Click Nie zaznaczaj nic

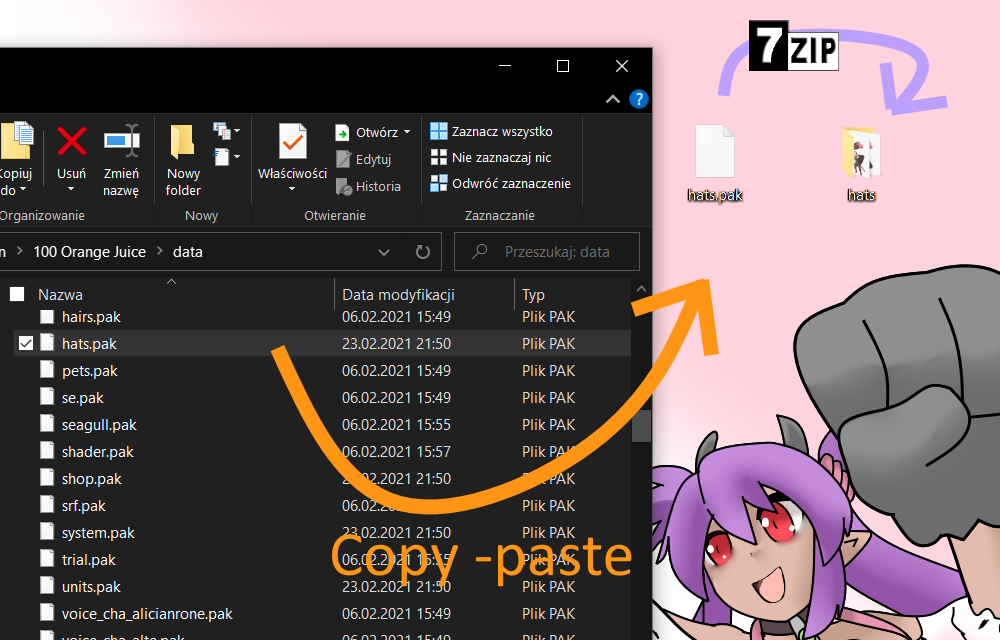(491, 157)
